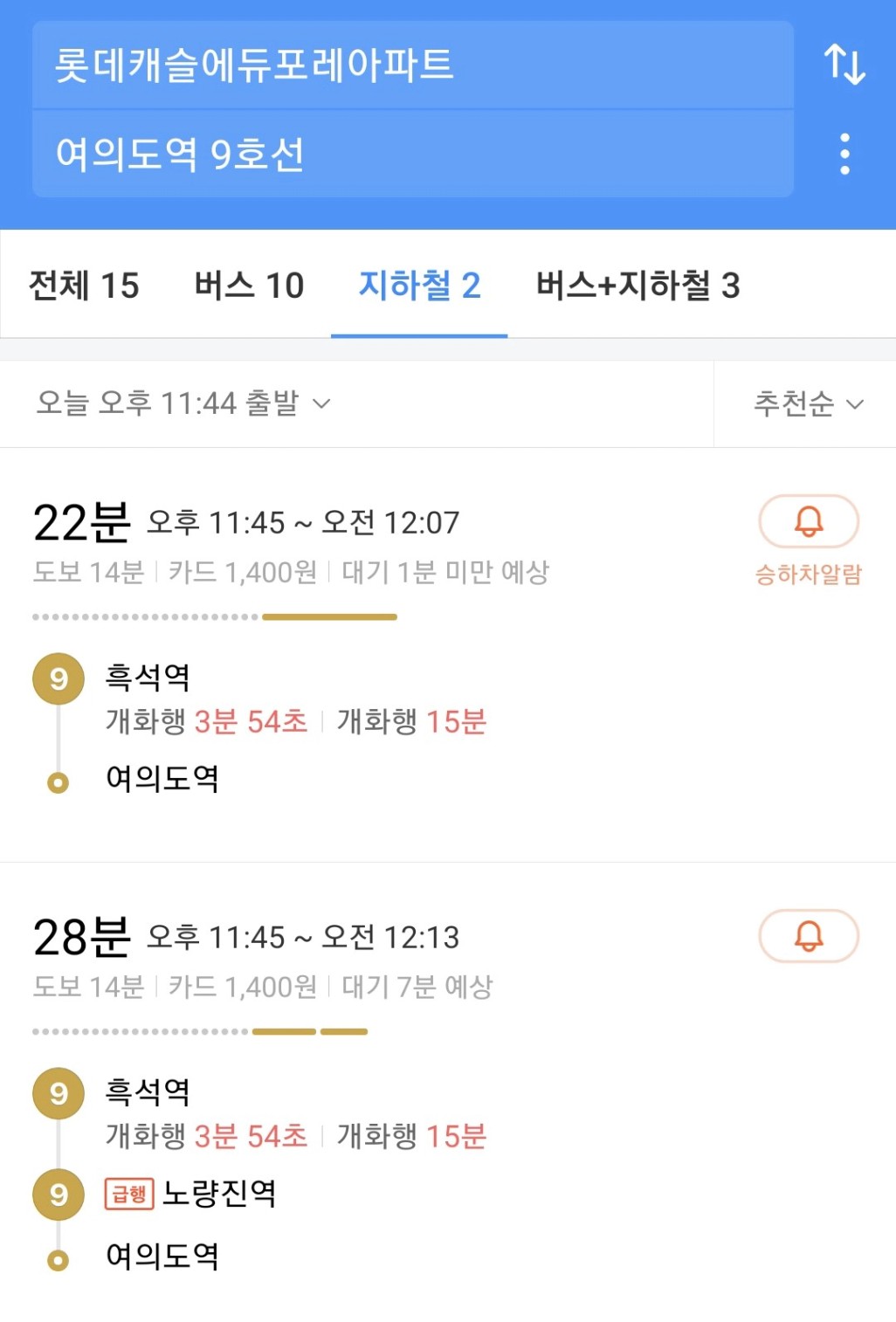Switch to the 버스 10 tab
The image size is (896, 1322).
pyautogui.click(x=249, y=286)
